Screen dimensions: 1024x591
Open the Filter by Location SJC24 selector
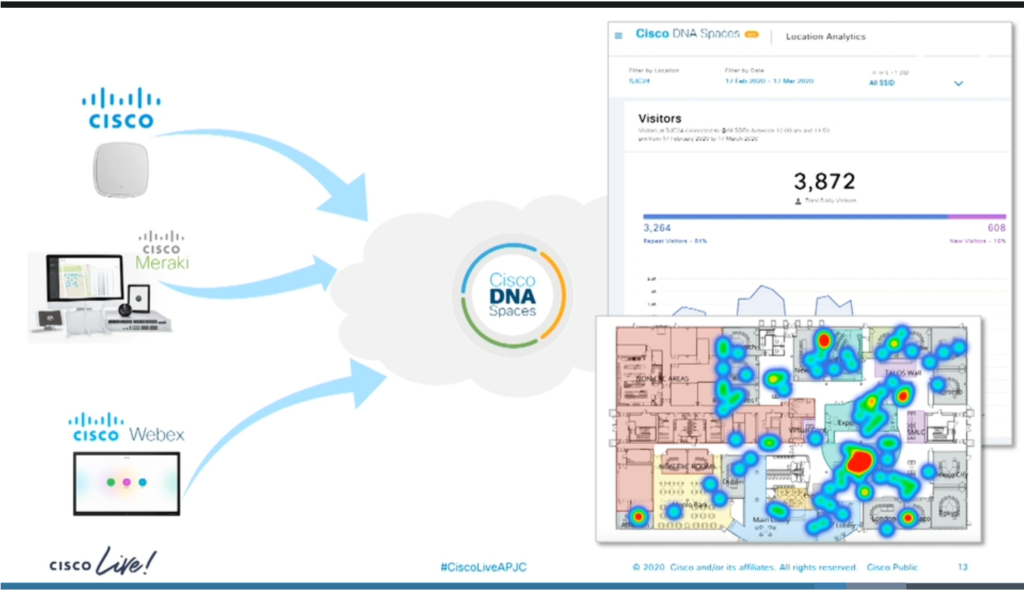(x=639, y=82)
